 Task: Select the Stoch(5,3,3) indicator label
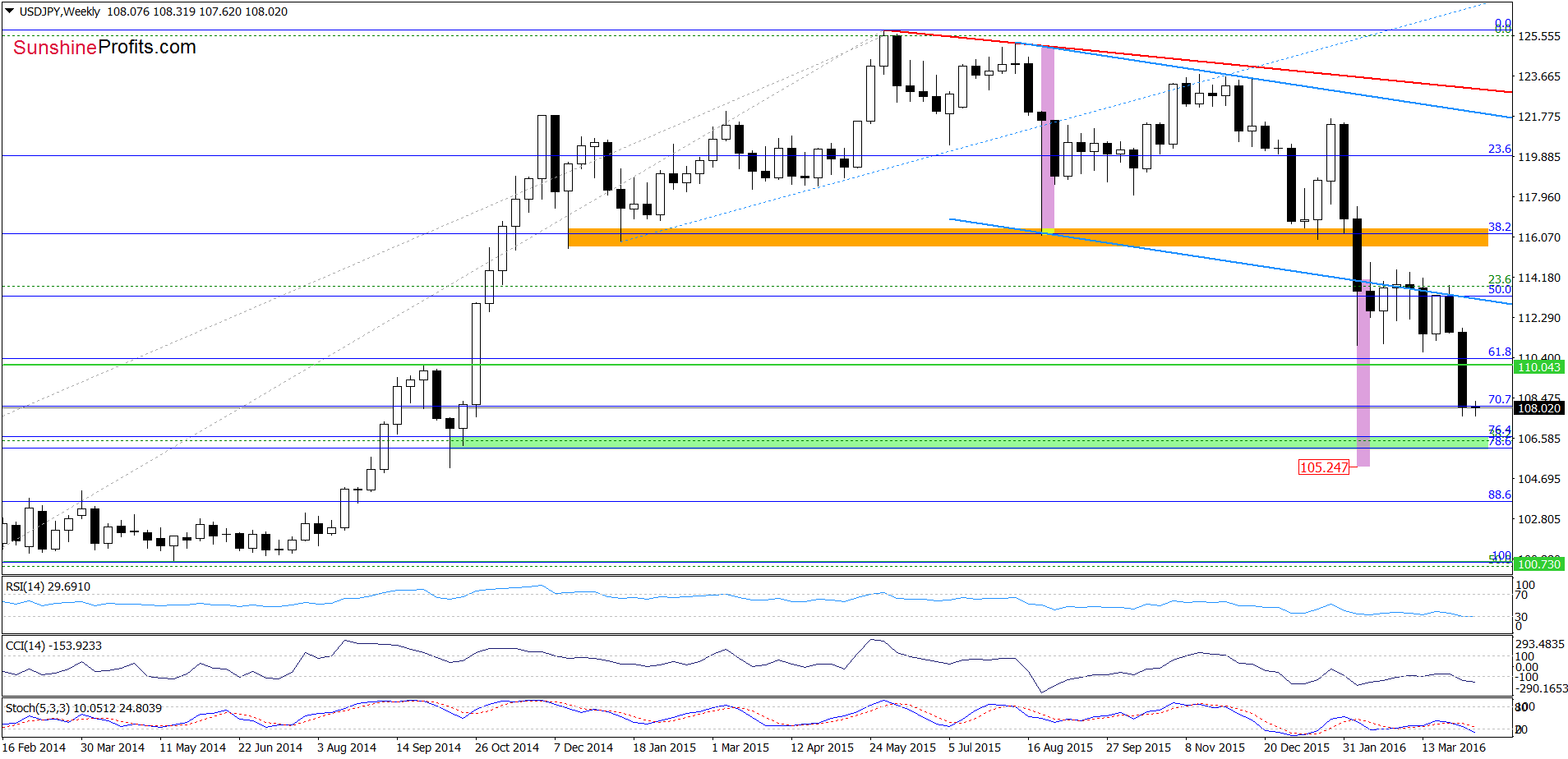tap(84, 708)
